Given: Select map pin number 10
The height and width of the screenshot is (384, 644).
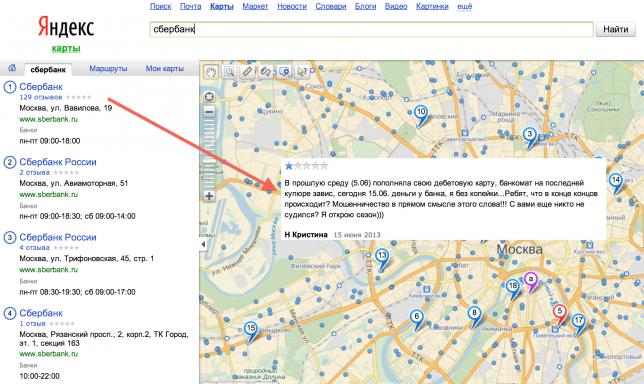Looking at the screenshot, I should coord(421,113).
